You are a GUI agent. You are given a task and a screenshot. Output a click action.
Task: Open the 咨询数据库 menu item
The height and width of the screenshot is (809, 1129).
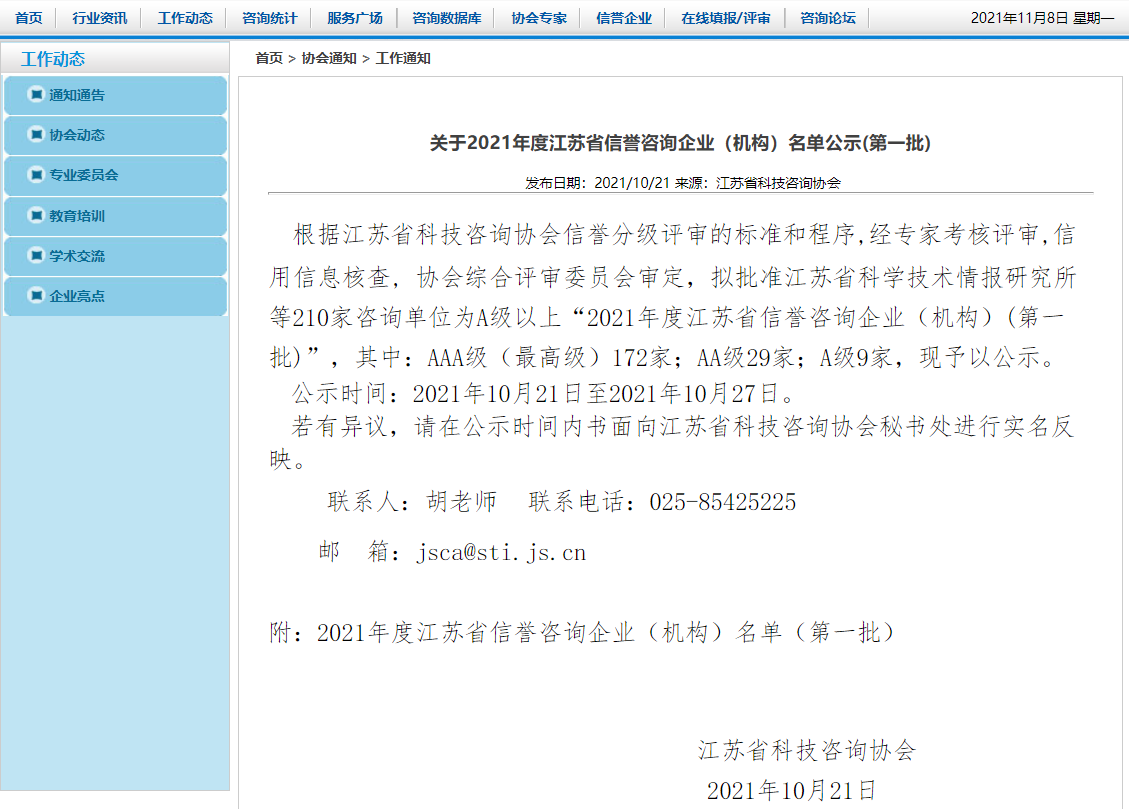[x=447, y=18]
